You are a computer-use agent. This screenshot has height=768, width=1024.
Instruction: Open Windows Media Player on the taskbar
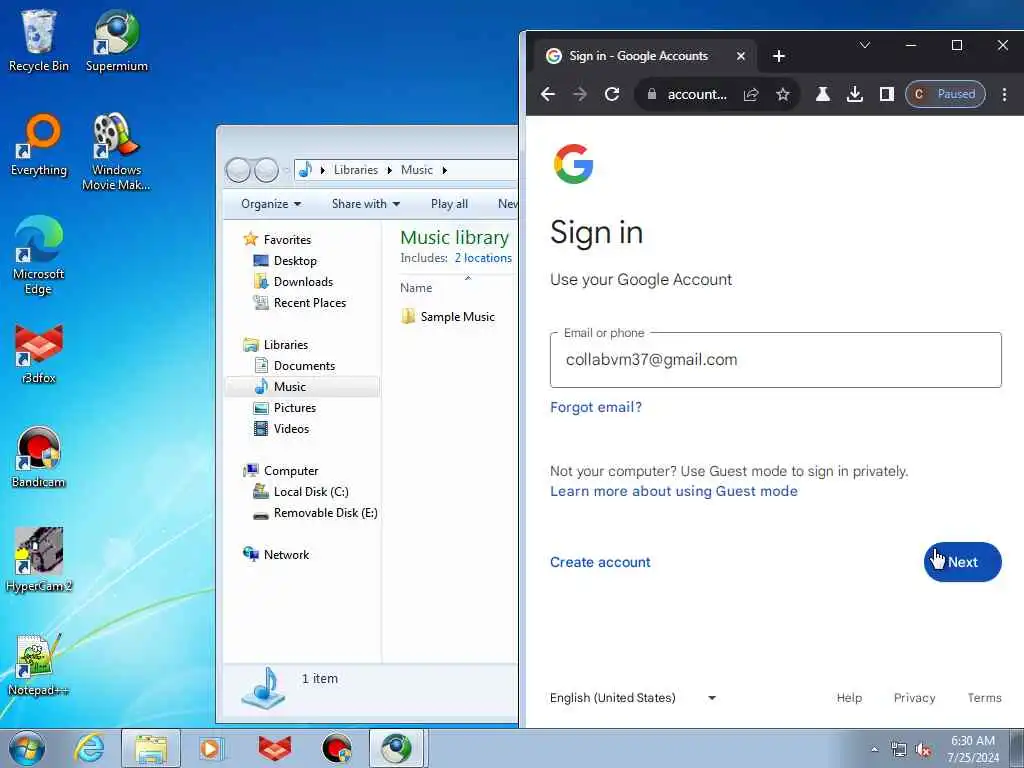pyautogui.click(x=211, y=748)
